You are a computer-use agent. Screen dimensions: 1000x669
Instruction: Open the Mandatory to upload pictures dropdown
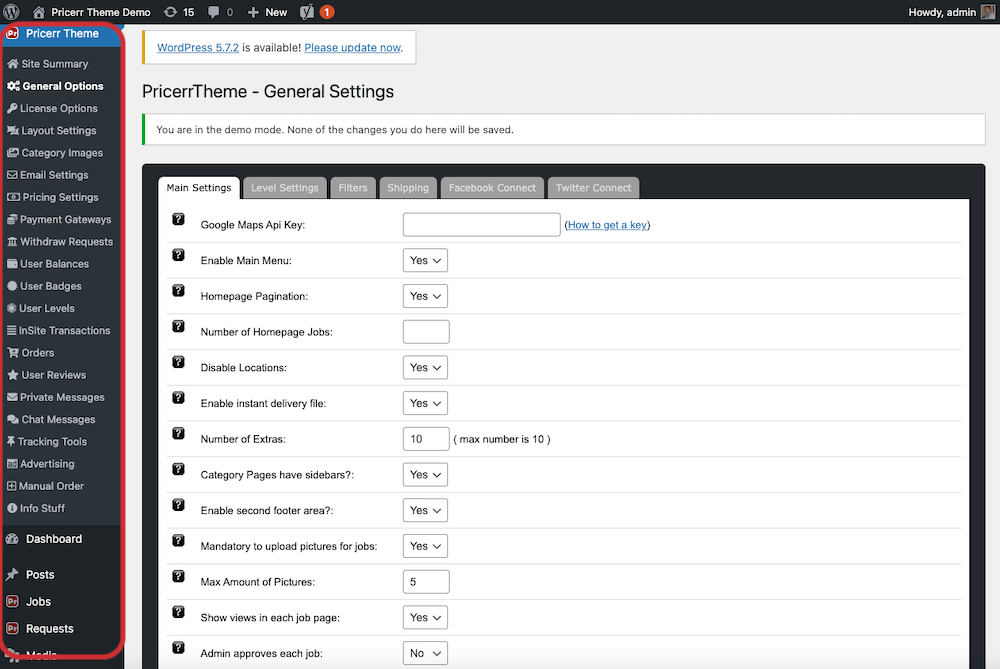[425, 546]
